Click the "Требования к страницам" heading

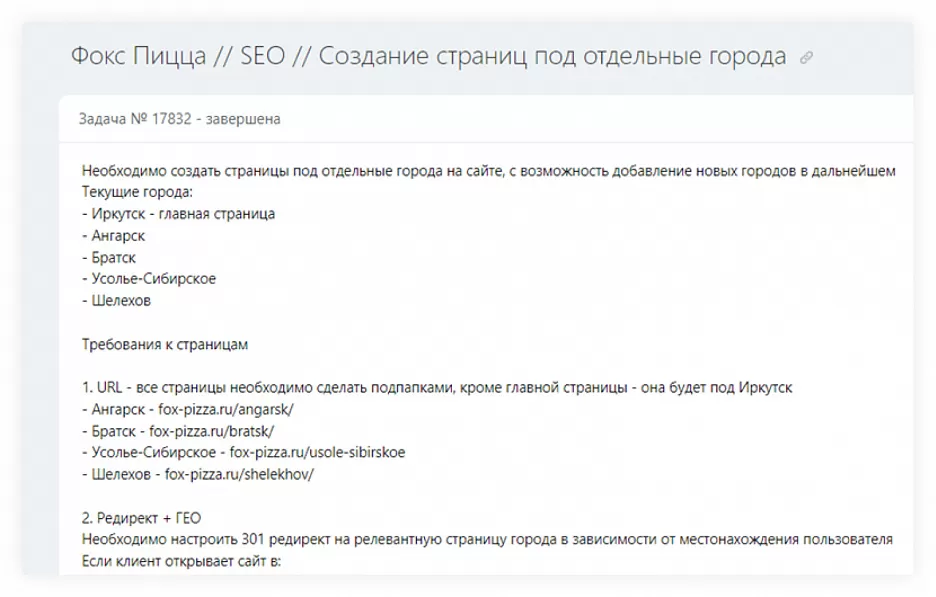(165, 344)
